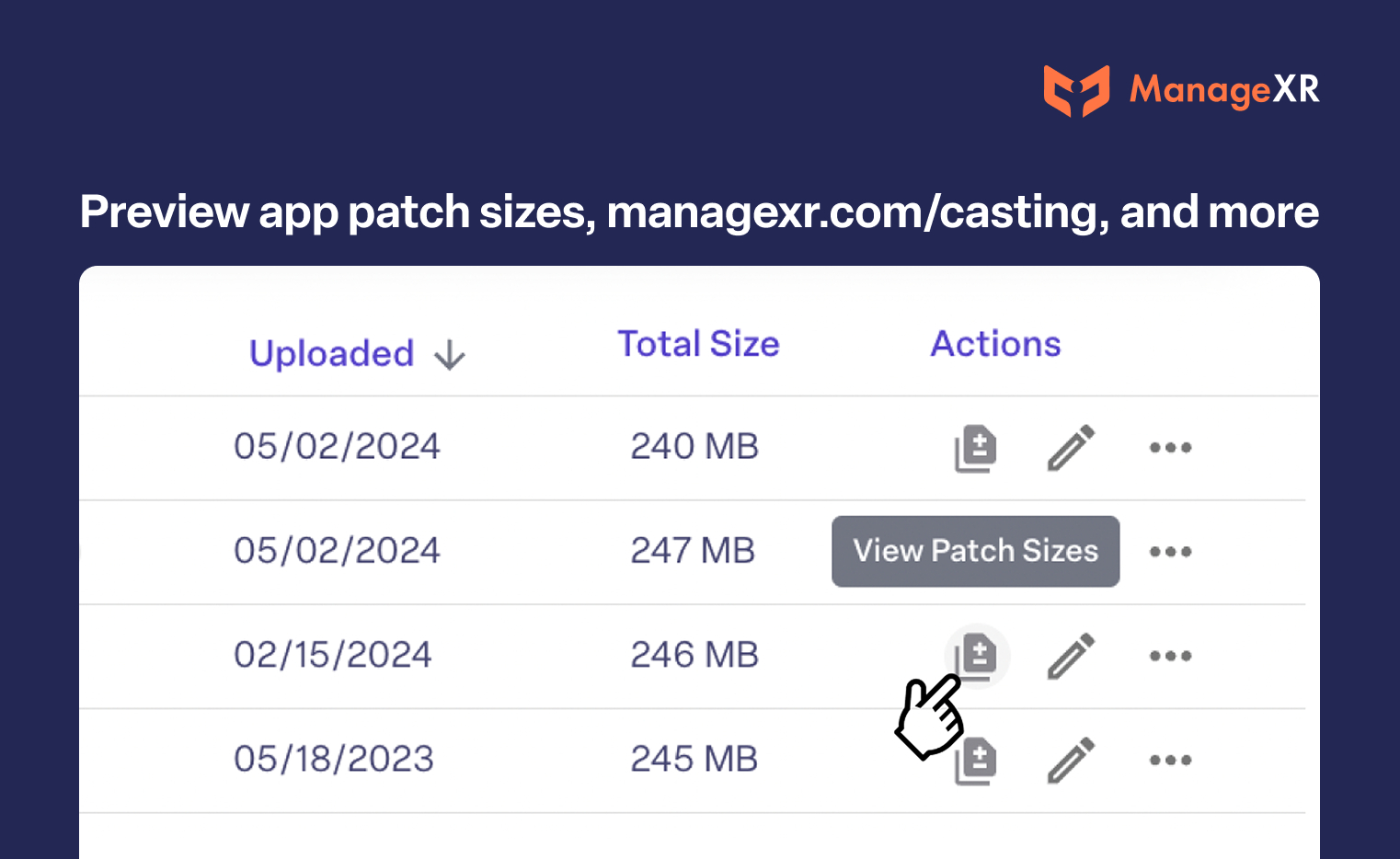Edit the 02/15/2024 upload with the pencil icon
The height and width of the screenshot is (859, 1400).
(1071, 656)
